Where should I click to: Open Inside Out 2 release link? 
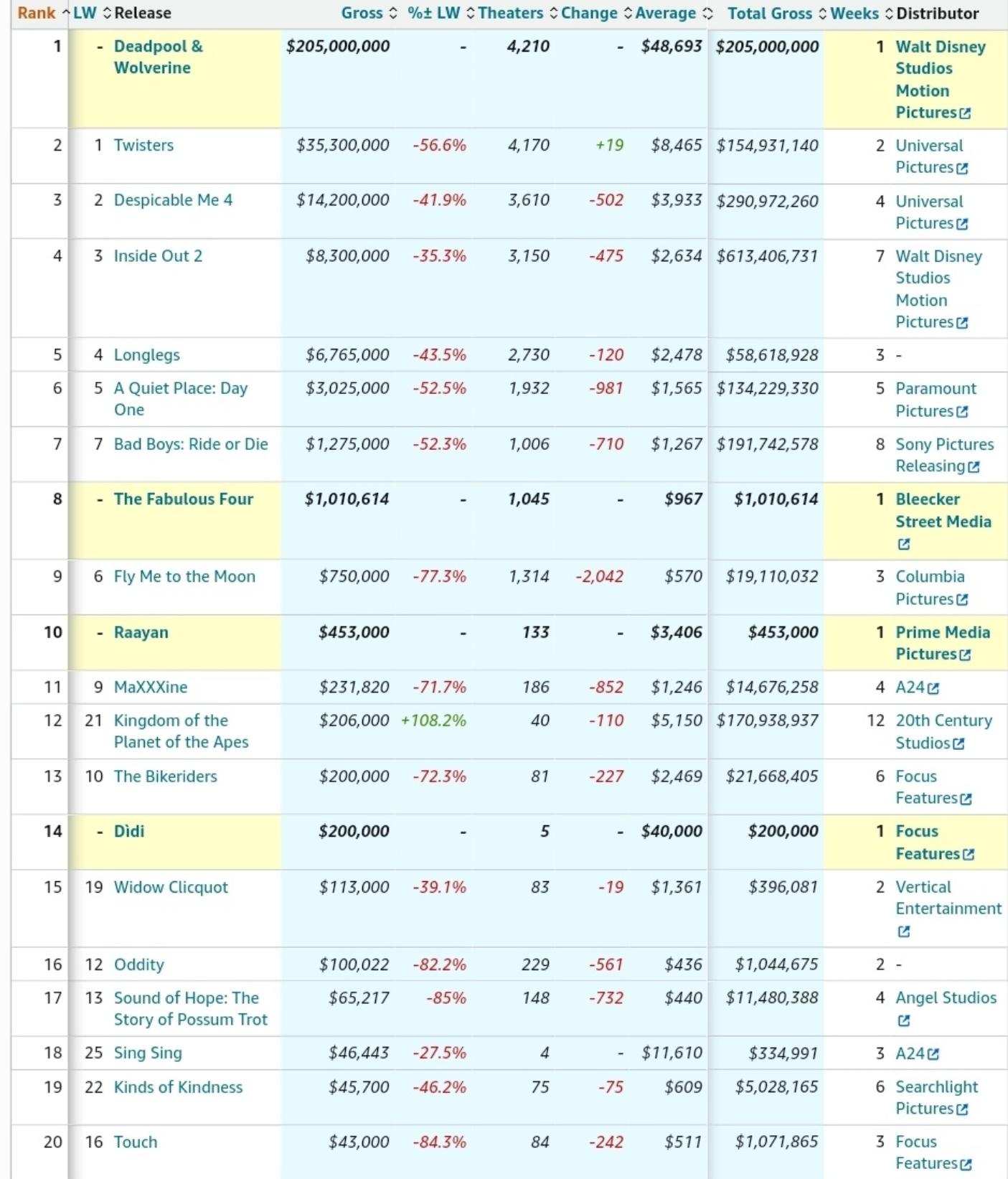tap(158, 256)
